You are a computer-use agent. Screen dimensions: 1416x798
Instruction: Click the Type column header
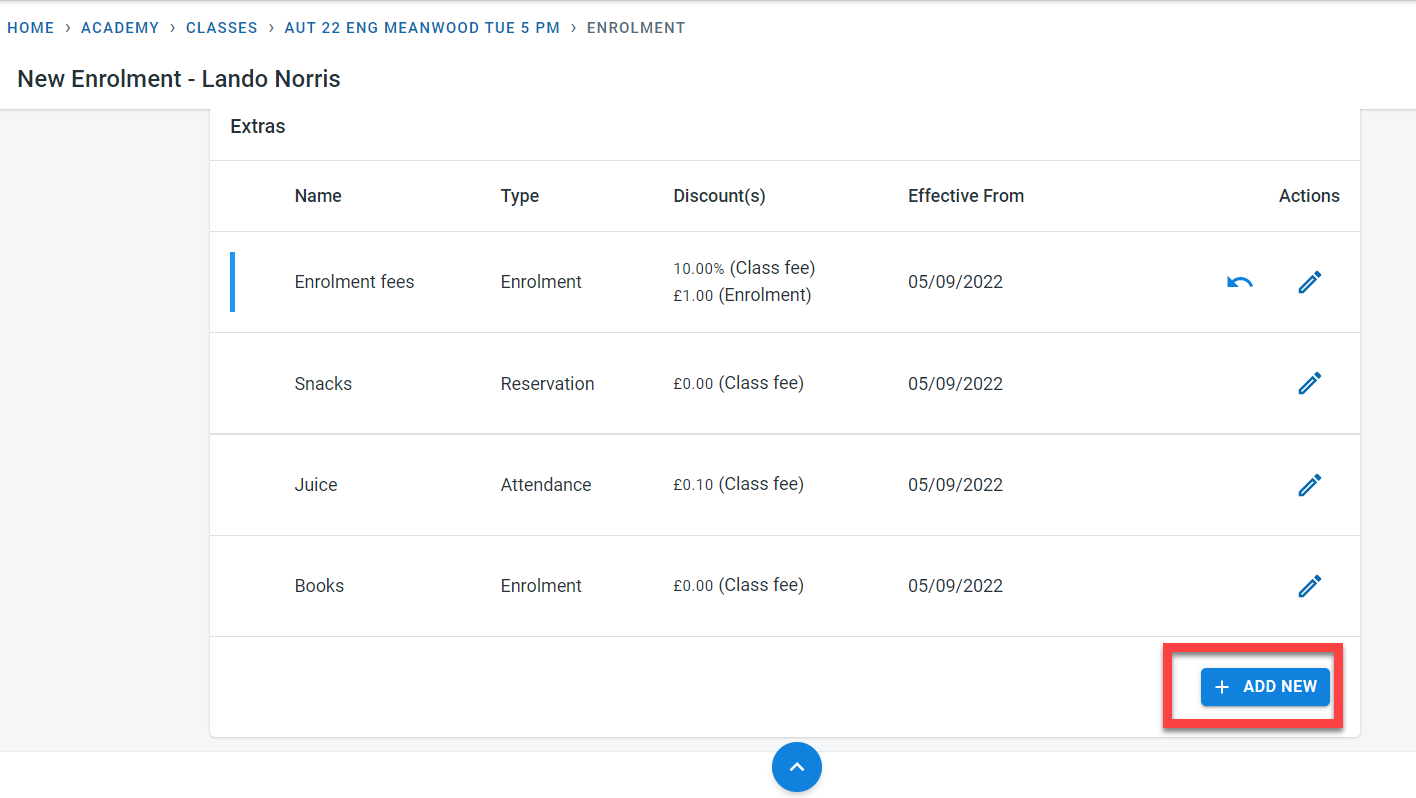click(520, 196)
